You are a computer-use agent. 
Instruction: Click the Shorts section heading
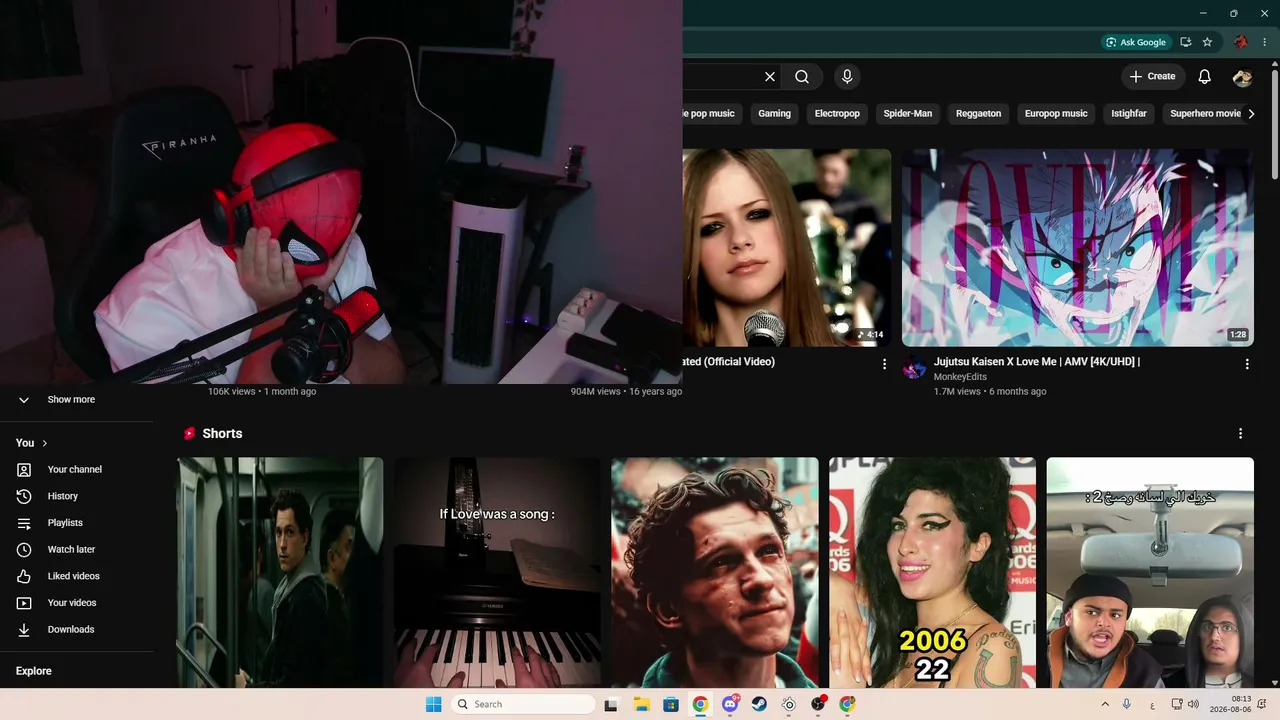tap(222, 434)
